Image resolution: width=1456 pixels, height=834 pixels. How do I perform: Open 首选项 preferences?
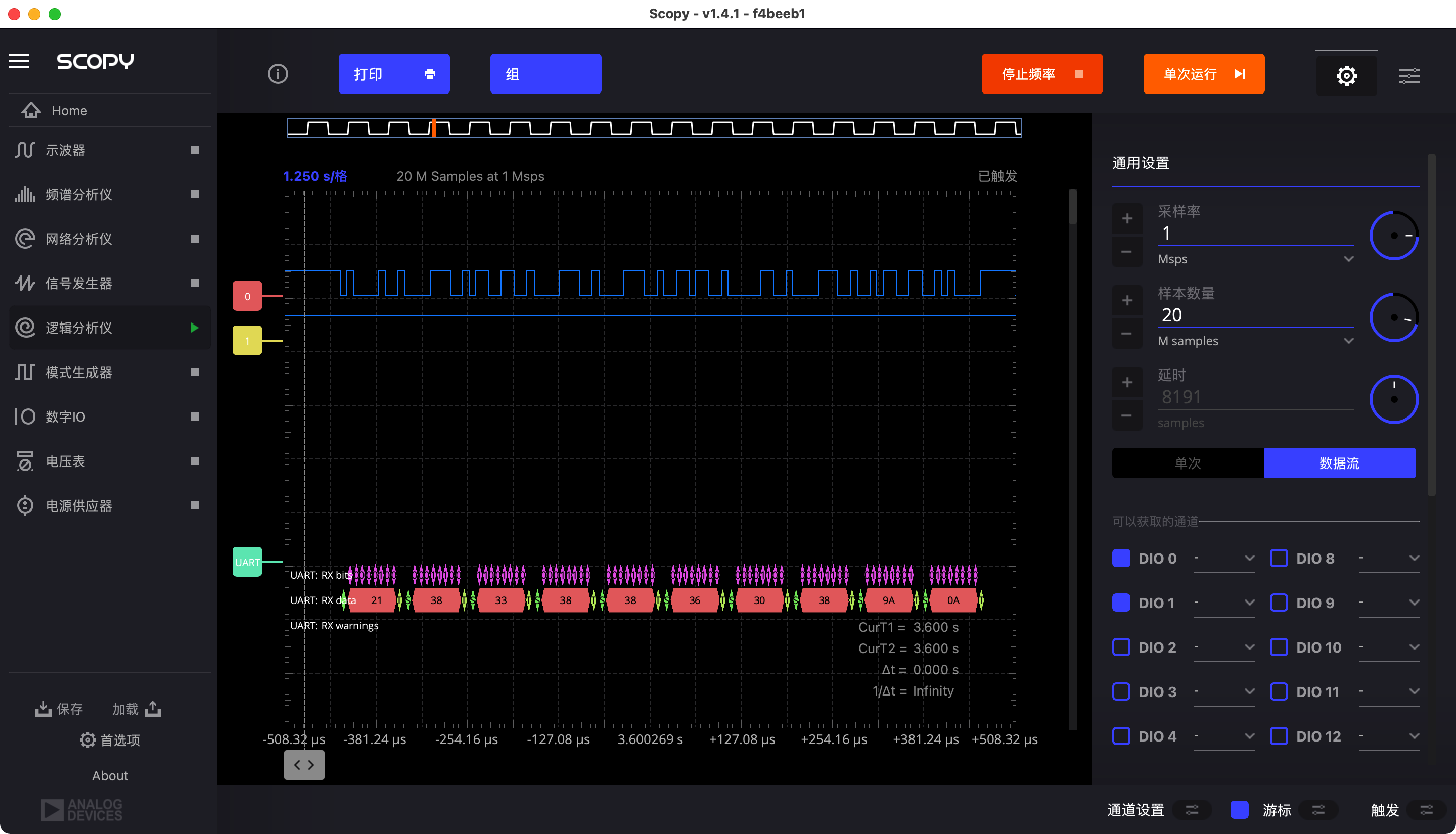coord(110,740)
